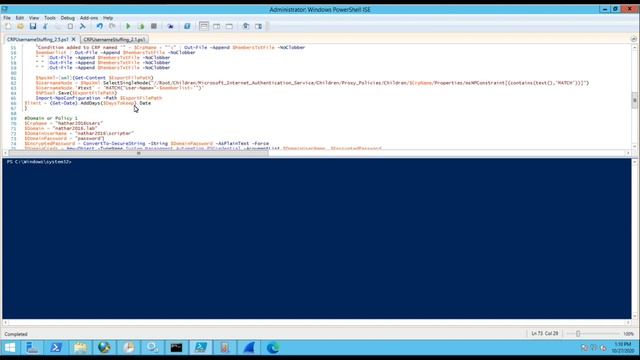This screenshot has width=640, height=360.
Task: Open the Windows Start button
Action: pos(10,348)
